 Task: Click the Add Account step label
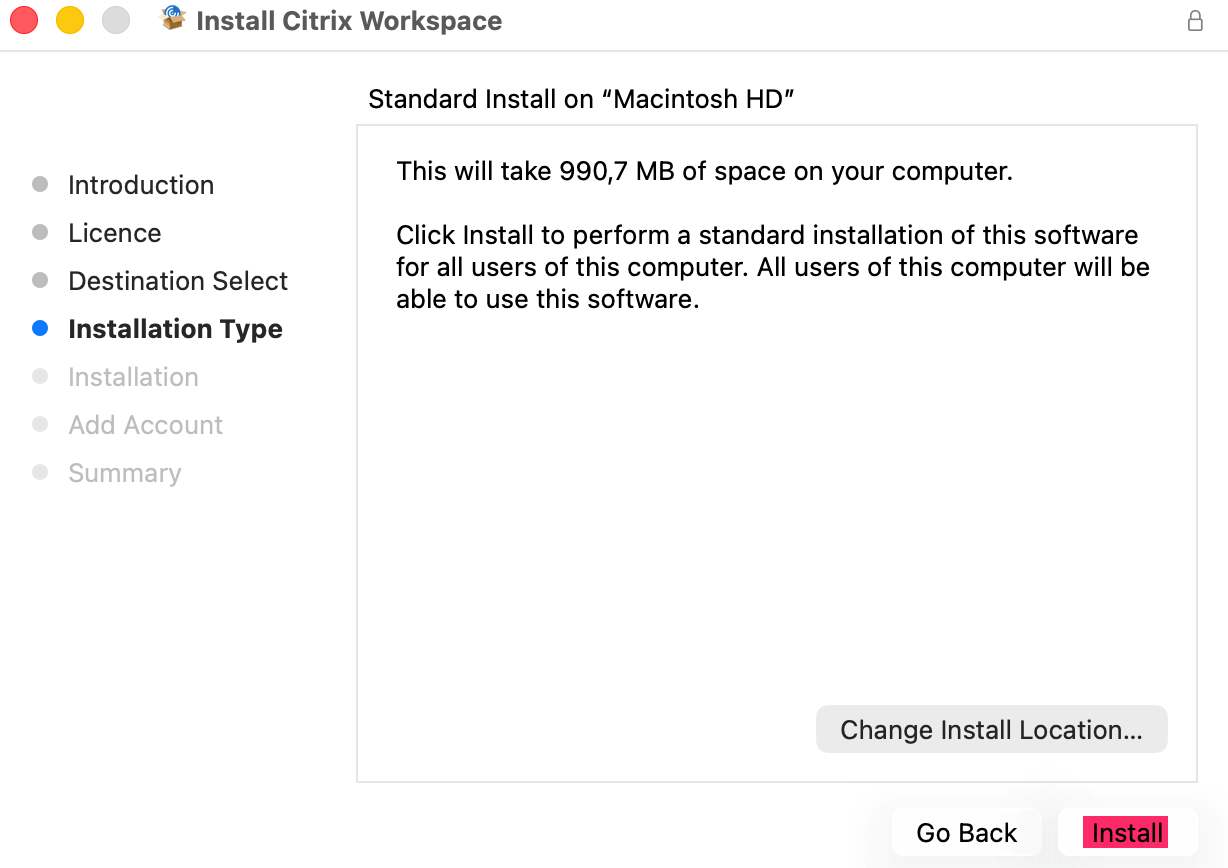click(x=146, y=425)
